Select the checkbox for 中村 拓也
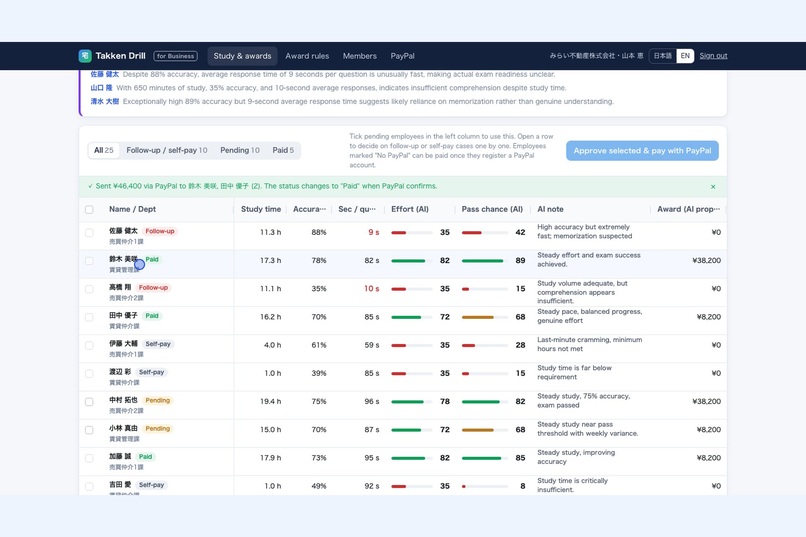 point(89,402)
